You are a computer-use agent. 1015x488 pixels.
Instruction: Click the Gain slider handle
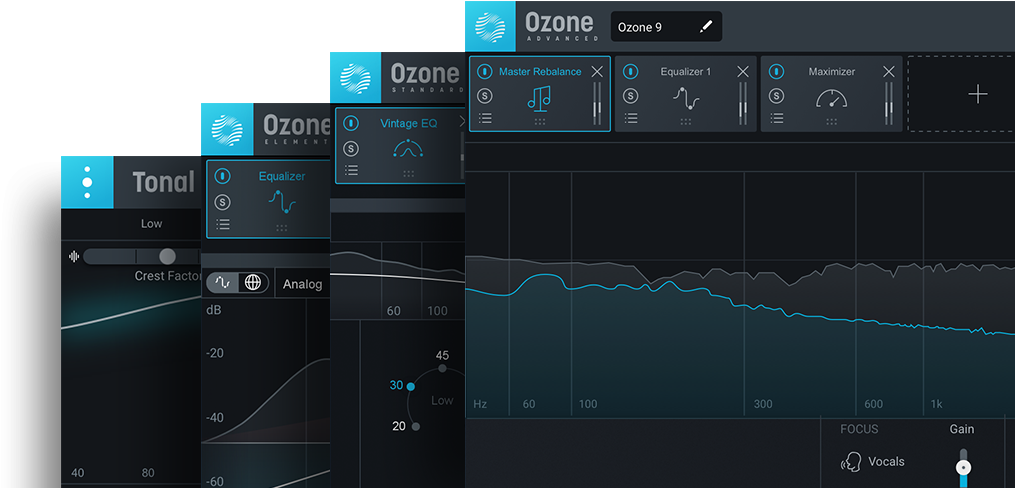coord(964,467)
